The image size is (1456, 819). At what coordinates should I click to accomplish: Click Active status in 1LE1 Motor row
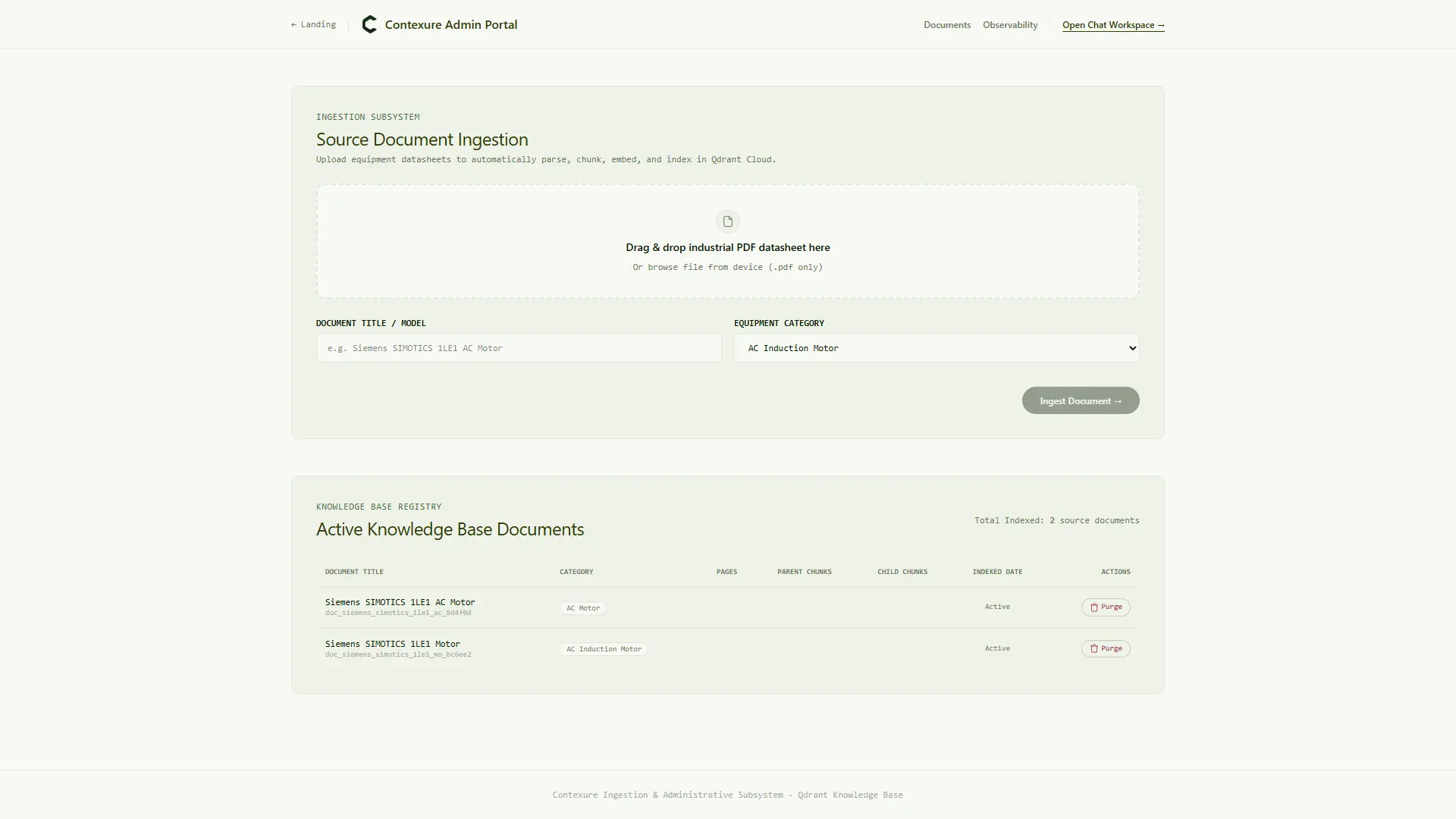click(x=997, y=648)
